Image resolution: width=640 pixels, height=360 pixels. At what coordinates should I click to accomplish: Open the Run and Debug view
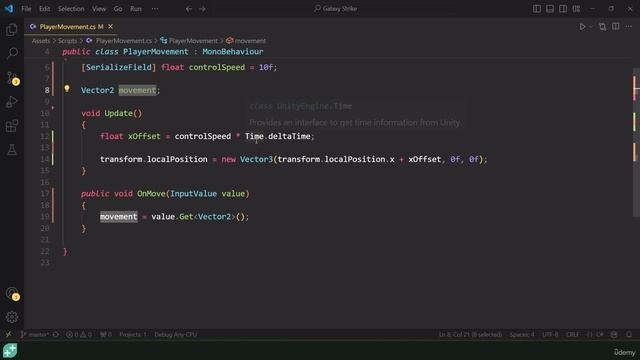[12, 102]
